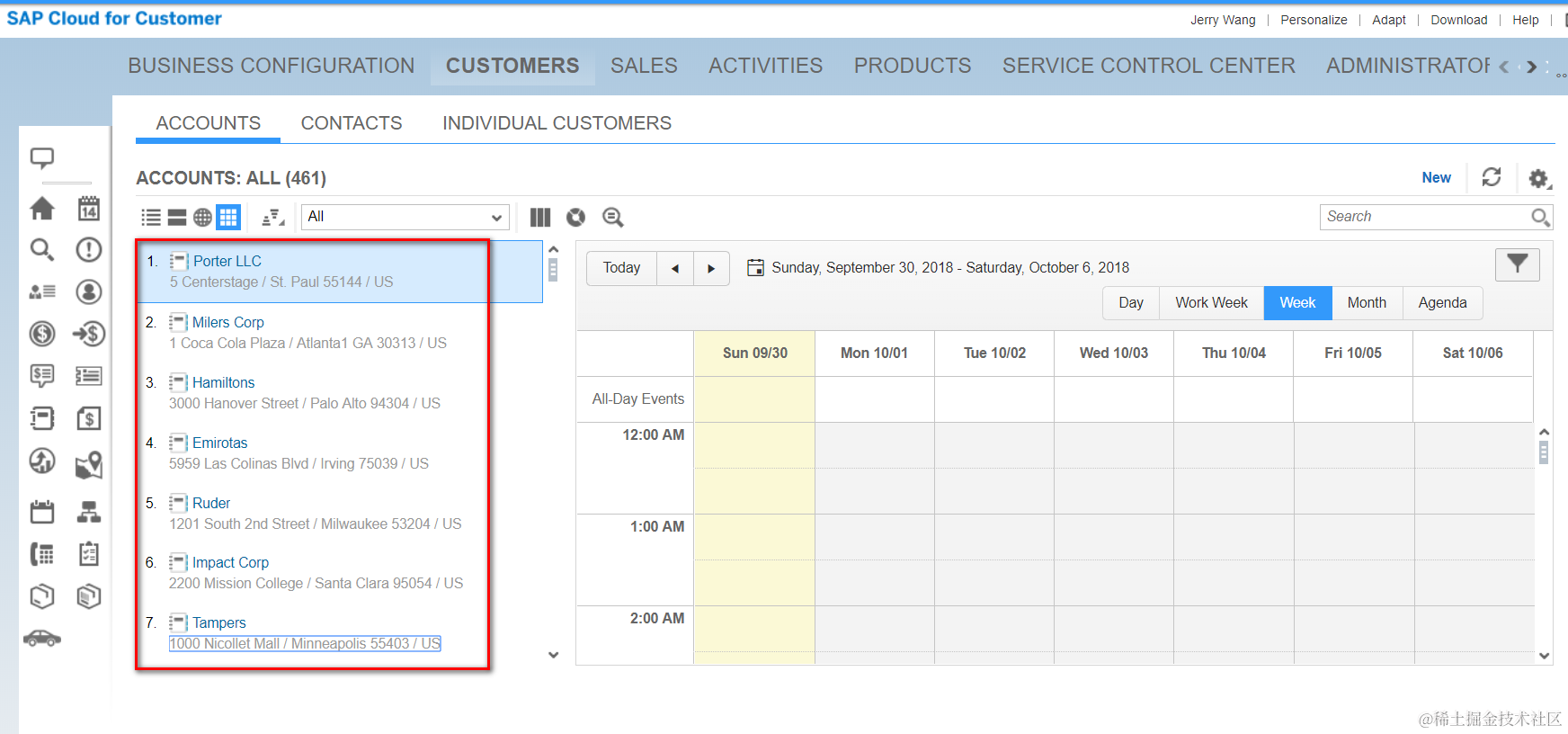Viewport: 1568px width, 734px height.
Task: Open the map pin icon
Action: click(x=88, y=464)
